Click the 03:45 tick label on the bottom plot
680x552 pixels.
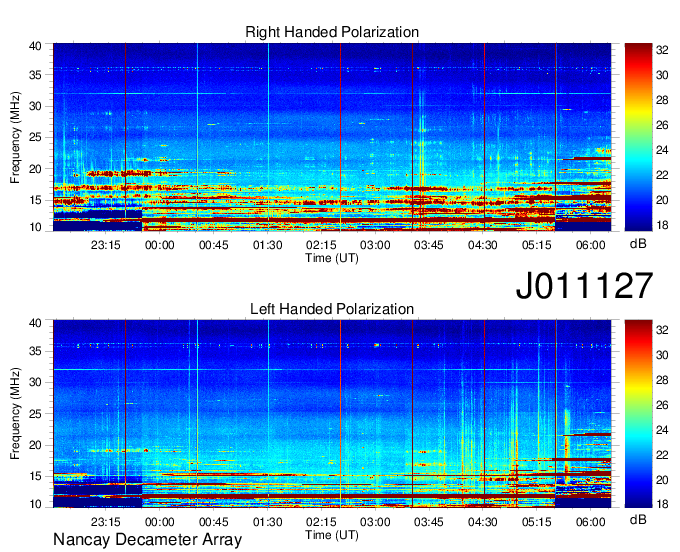pyautogui.click(x=429, y=522)
